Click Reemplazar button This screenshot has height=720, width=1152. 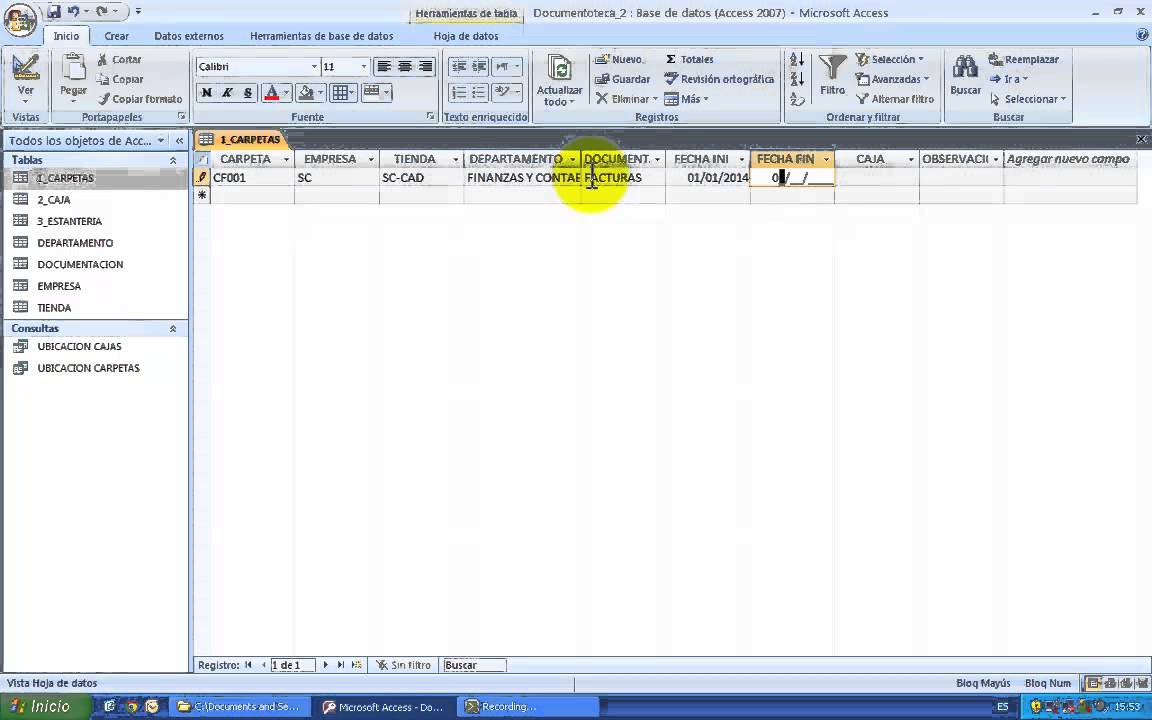pyautogui.click(x=1023, y=59)
